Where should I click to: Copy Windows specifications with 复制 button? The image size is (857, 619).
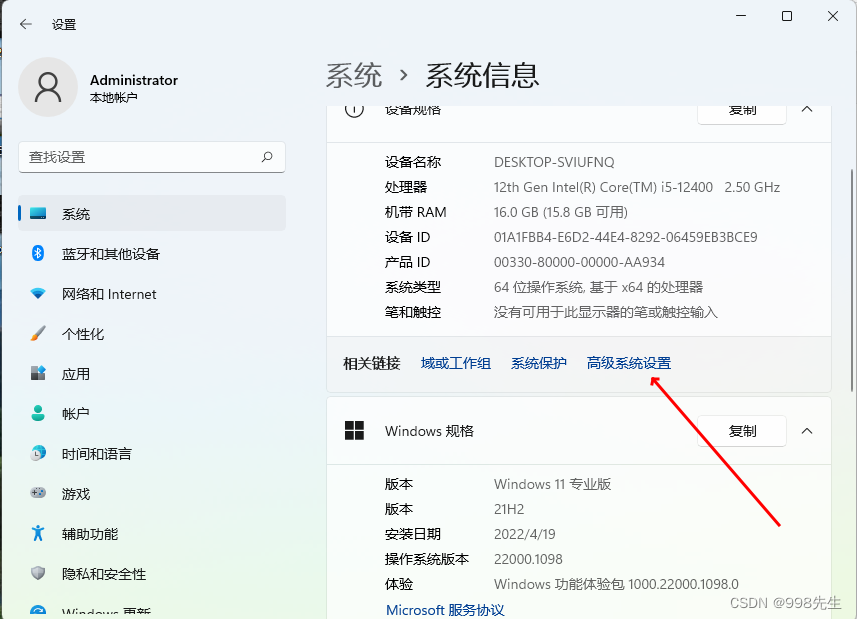coord(742,431)
